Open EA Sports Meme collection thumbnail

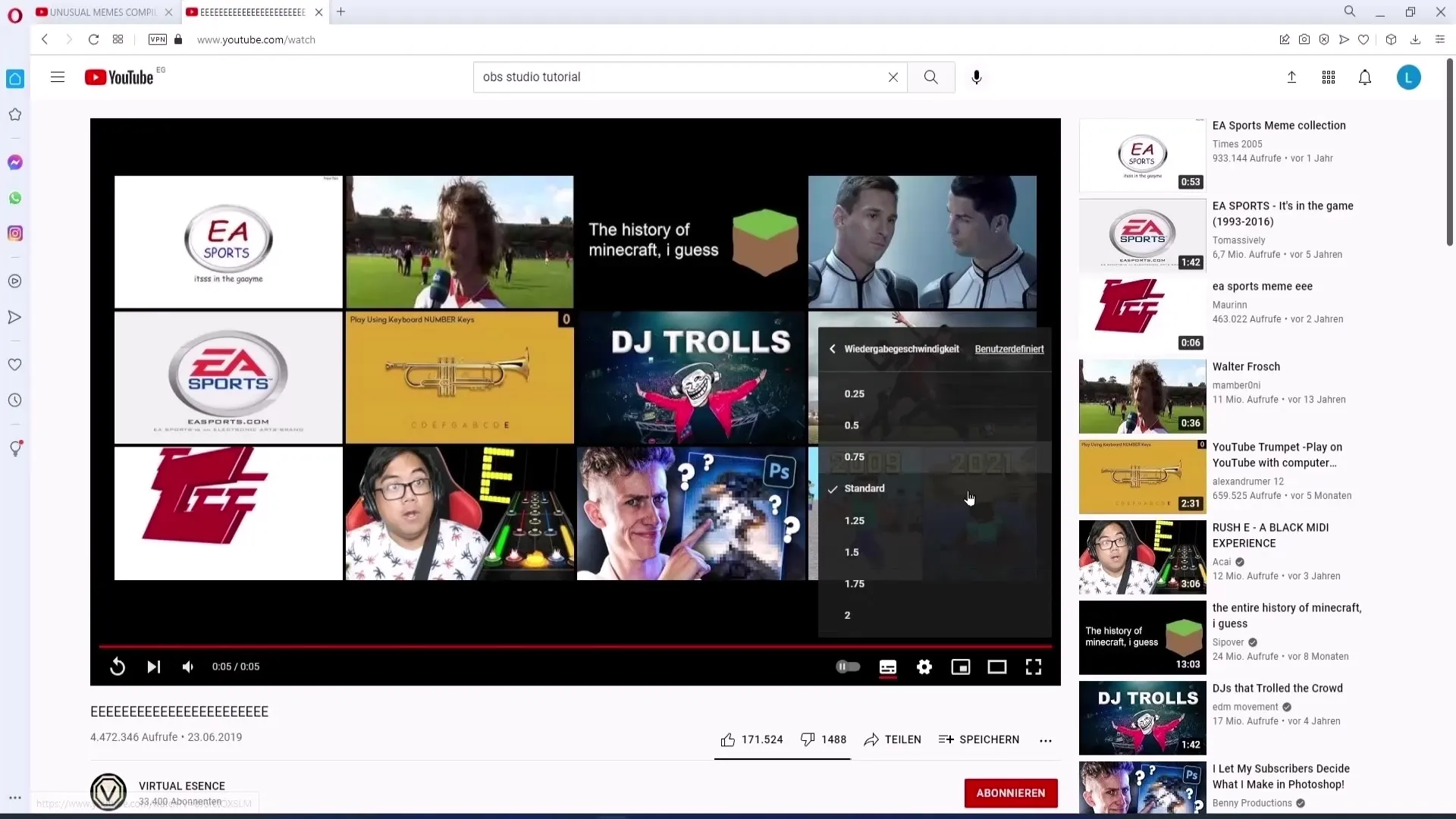point(1142,155)
